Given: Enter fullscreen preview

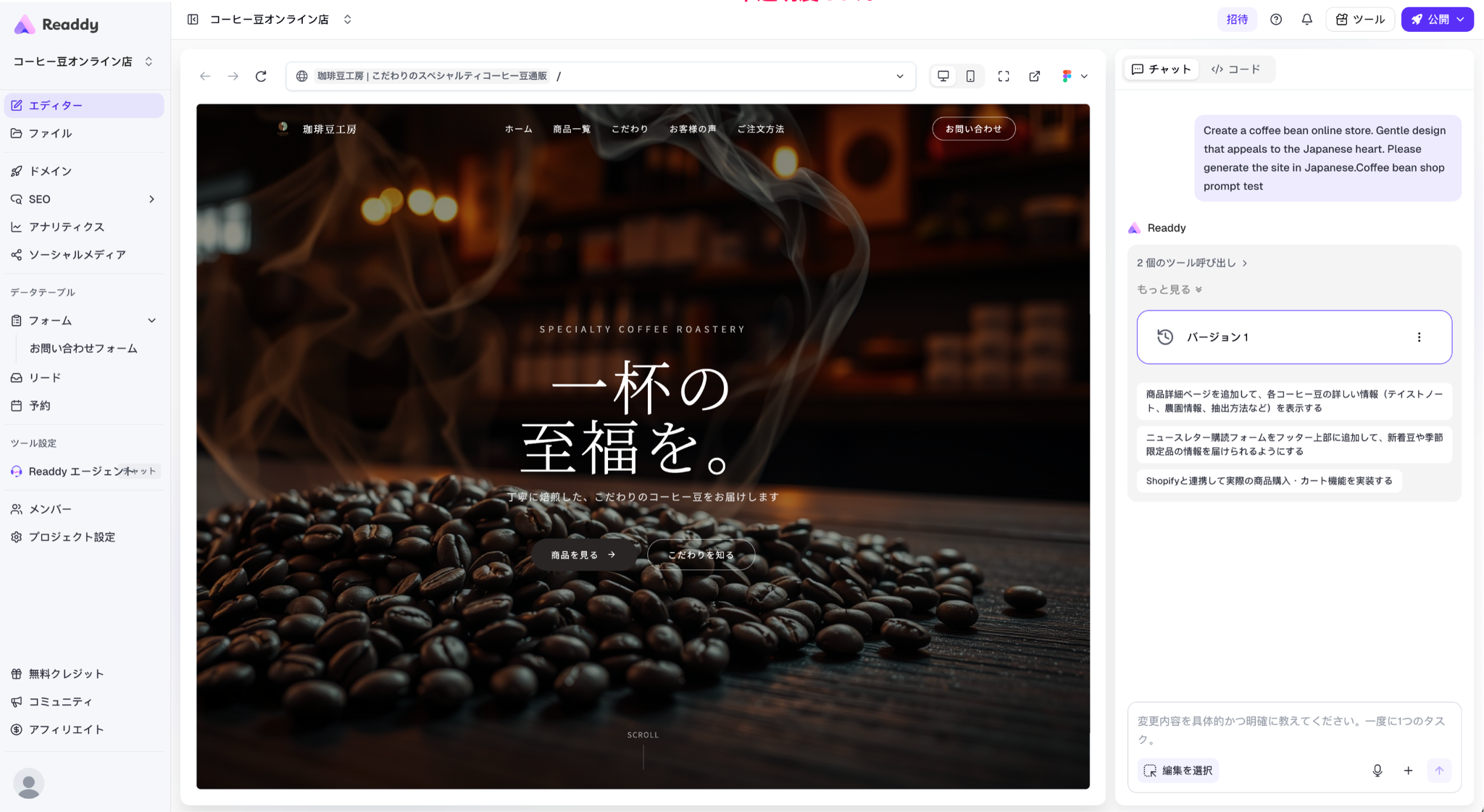Looking at the screenshot, I should [x=1004, y=76].
